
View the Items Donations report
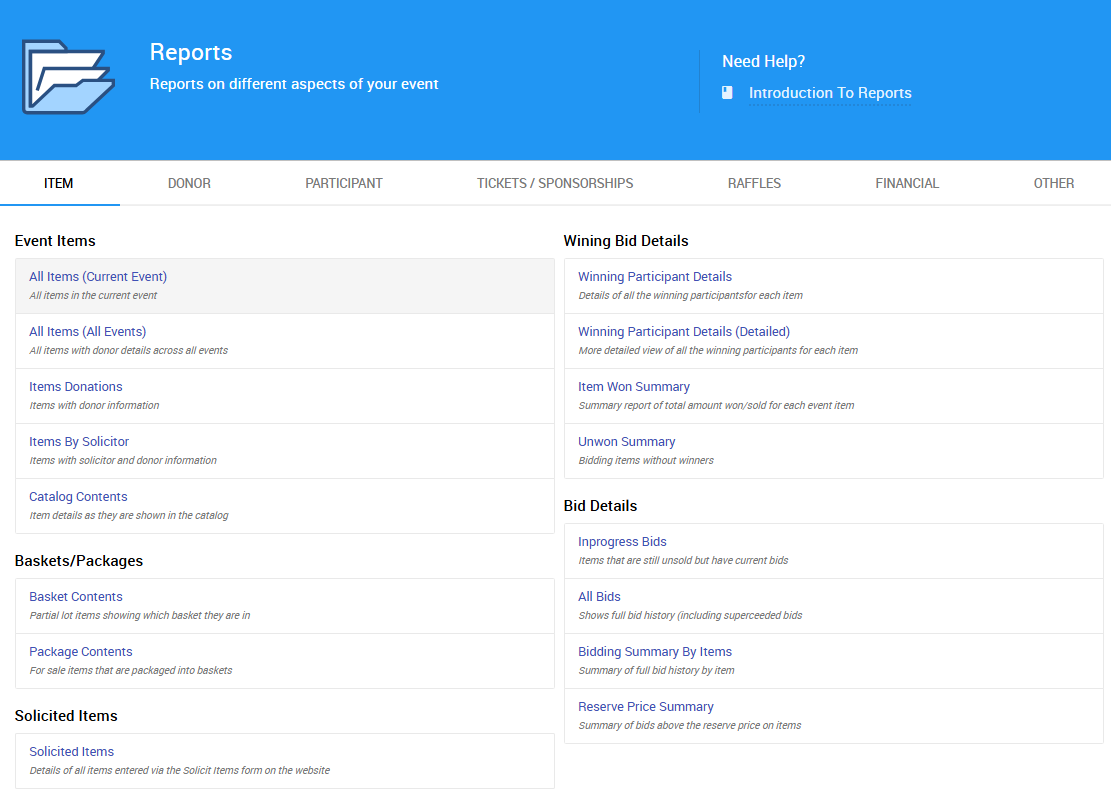click(x=76, y=387)
